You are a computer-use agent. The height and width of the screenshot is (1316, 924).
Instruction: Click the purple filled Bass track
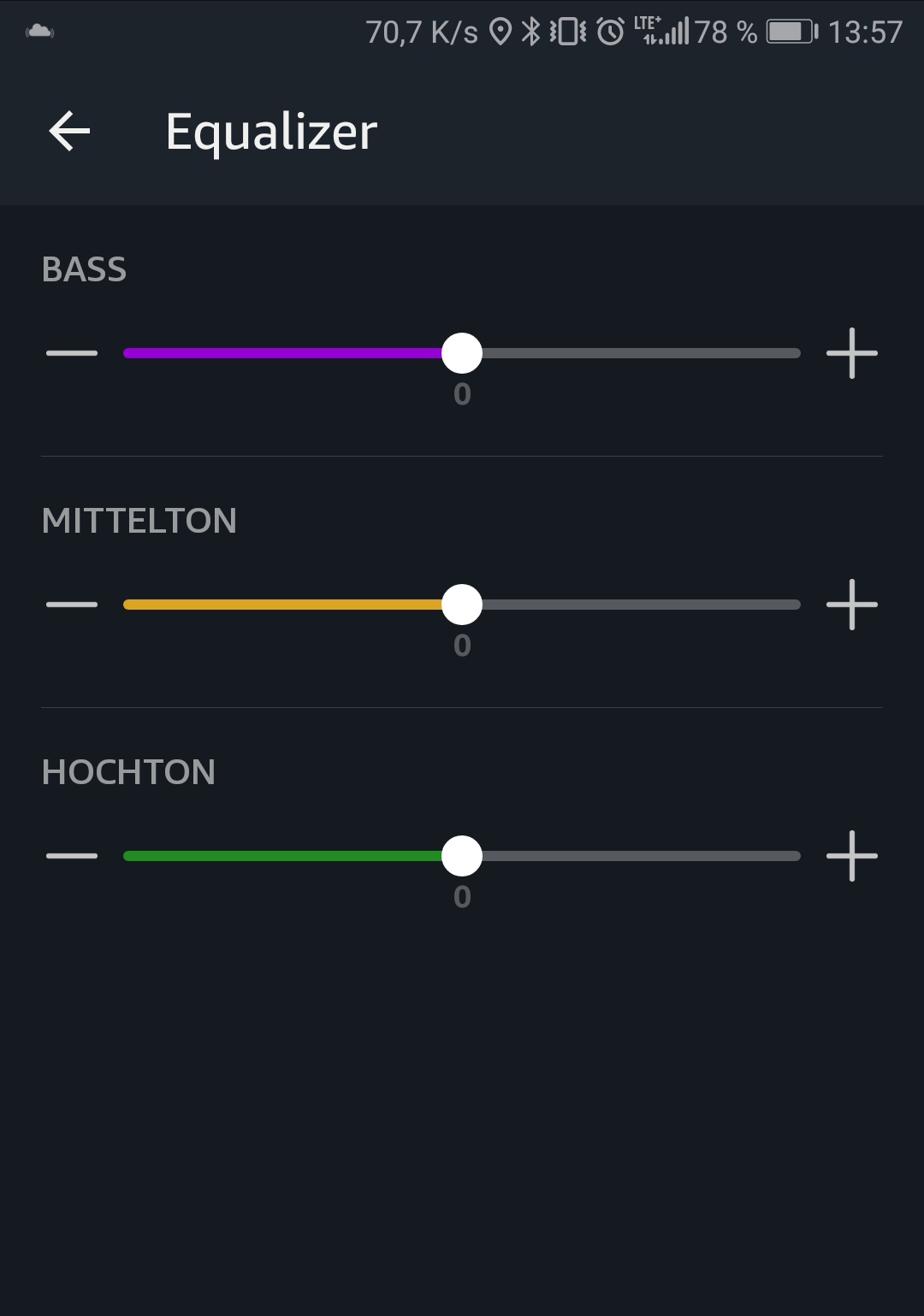282,353
